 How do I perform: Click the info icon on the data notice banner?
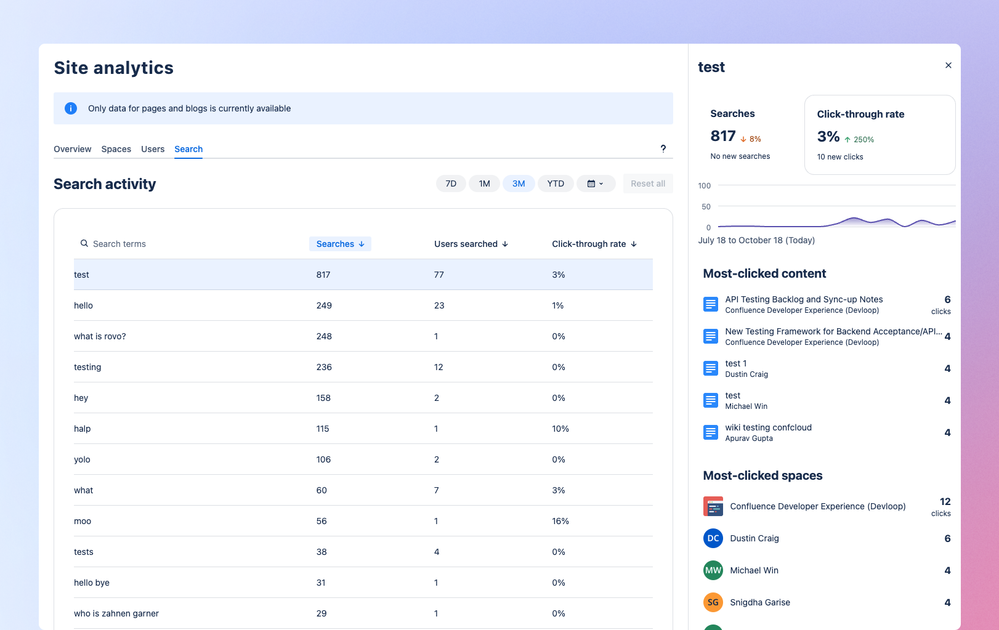69,107
